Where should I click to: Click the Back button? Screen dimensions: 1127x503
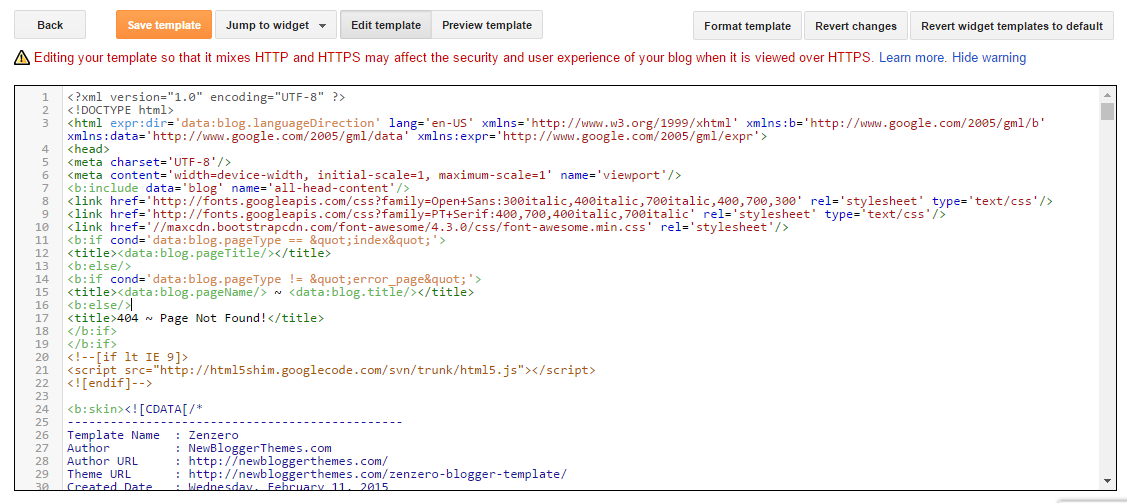coord(50,25)
